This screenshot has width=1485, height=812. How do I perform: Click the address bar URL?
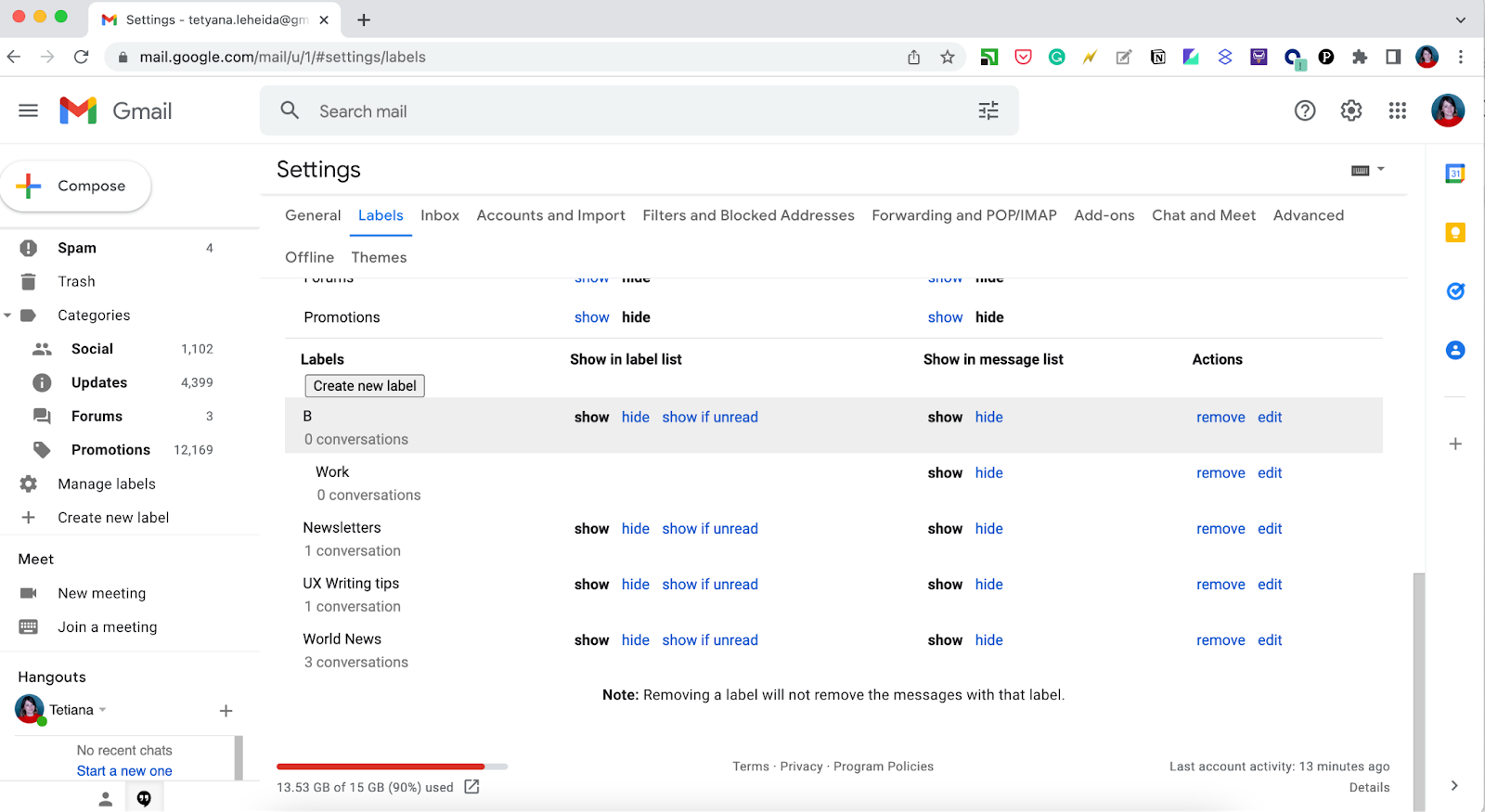[x=282, y=58]
